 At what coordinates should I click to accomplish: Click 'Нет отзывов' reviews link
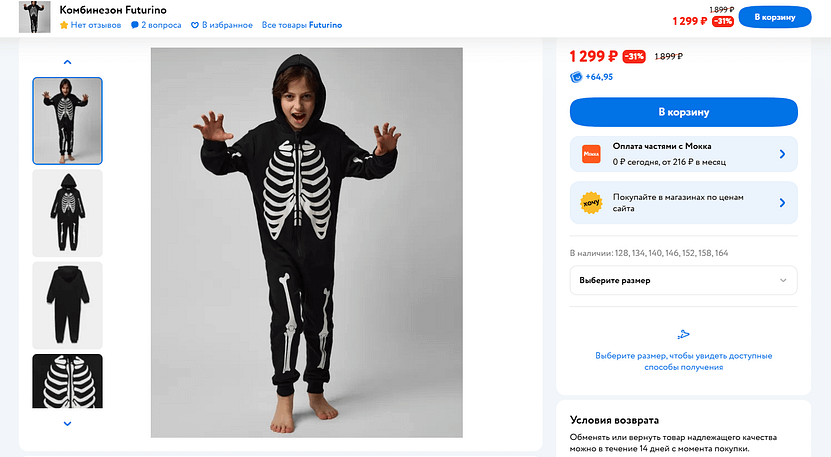96,25
